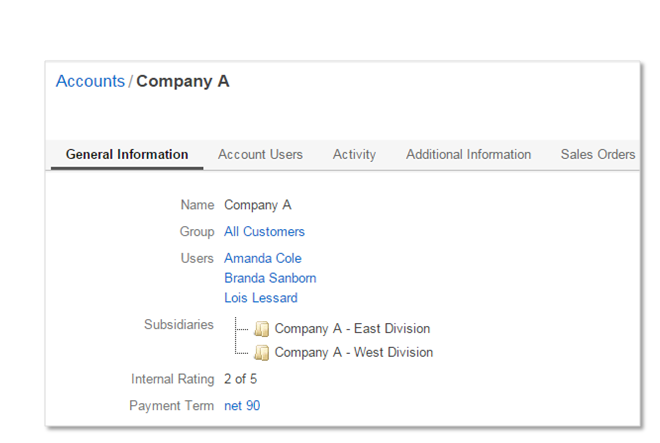
Task: Click the East Division folder icon
Action: coord(261,329)
